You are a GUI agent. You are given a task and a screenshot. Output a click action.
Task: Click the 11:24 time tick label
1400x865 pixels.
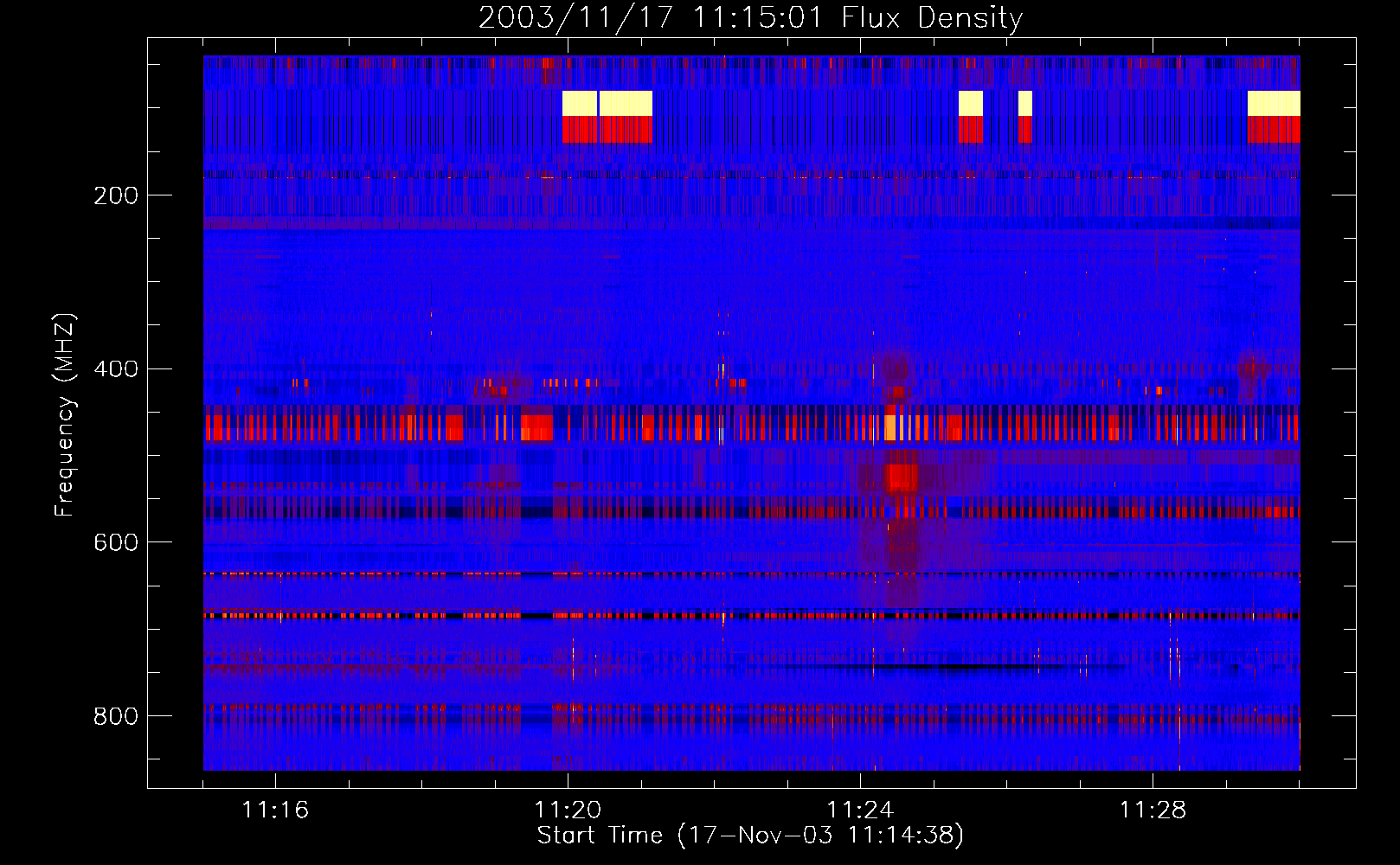click(860, 811)
